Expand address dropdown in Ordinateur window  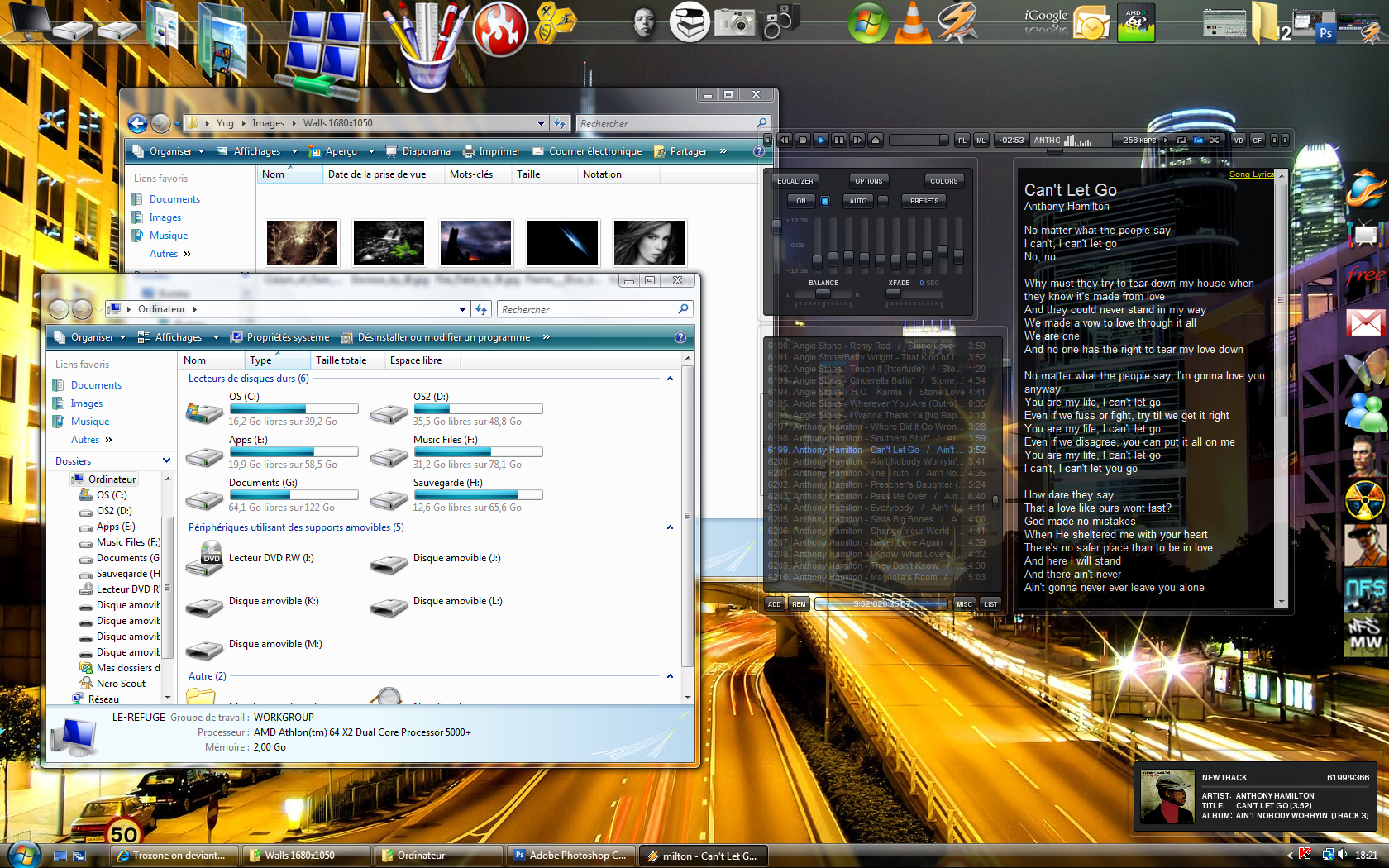tap(462, 310)
